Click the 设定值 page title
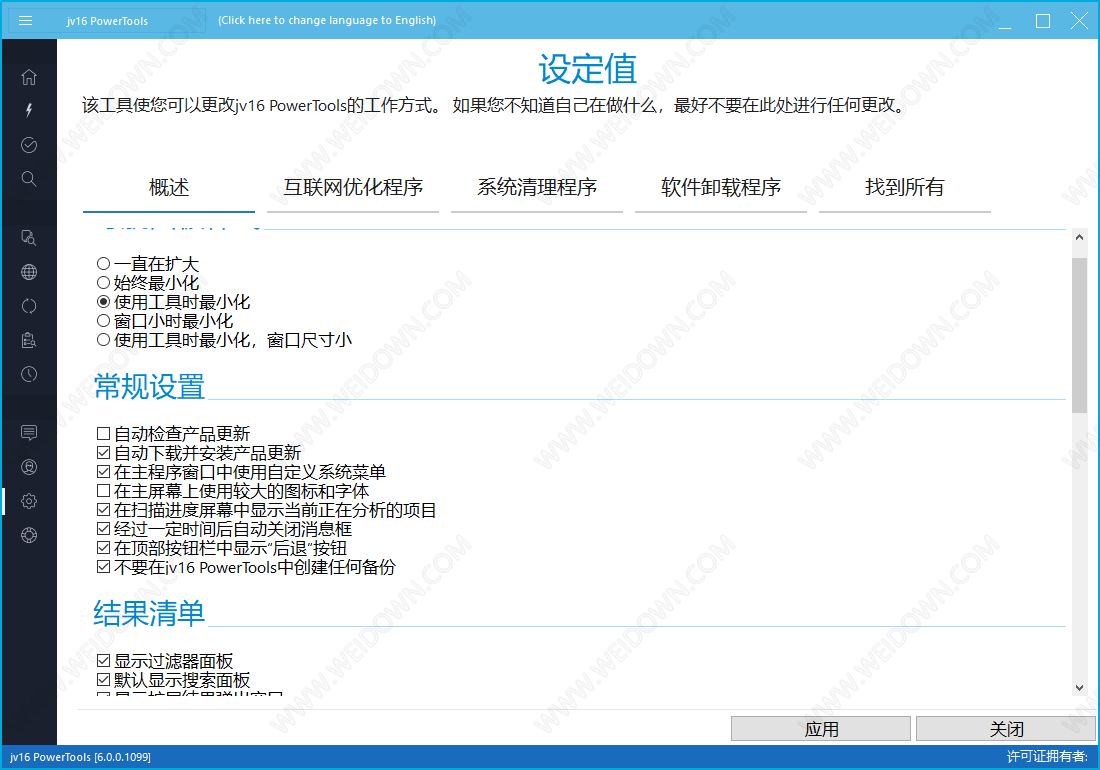 pyautogui.click(x=588, y=69)
